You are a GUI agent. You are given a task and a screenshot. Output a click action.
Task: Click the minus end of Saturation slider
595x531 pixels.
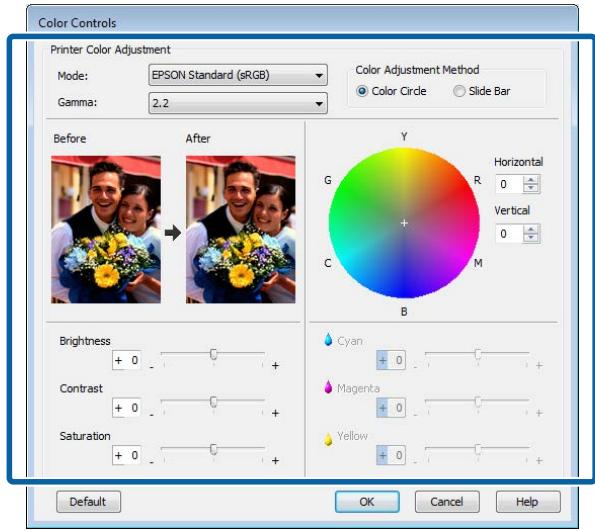[151, 462]
